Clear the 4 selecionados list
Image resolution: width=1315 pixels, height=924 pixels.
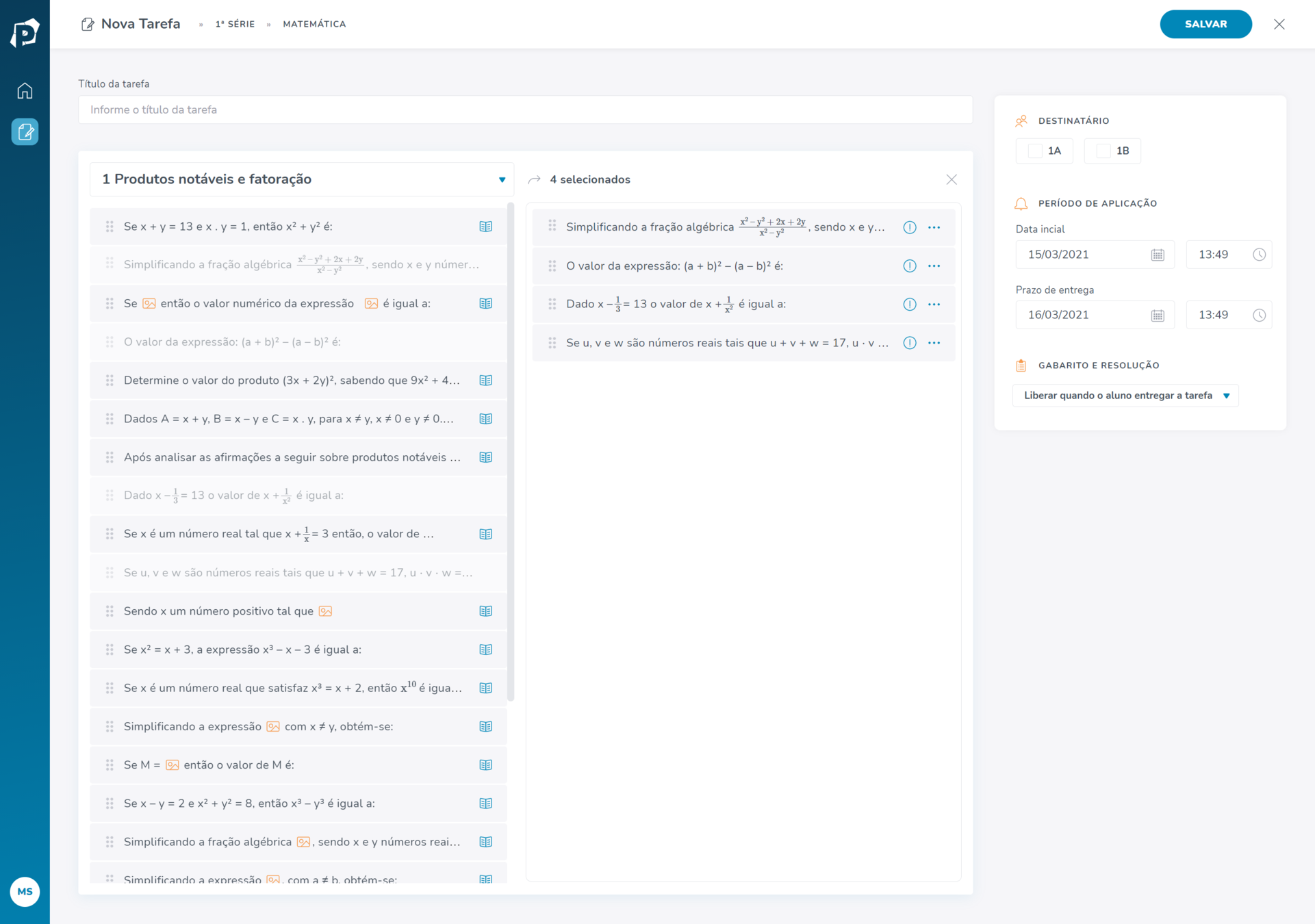pos(951,179)
